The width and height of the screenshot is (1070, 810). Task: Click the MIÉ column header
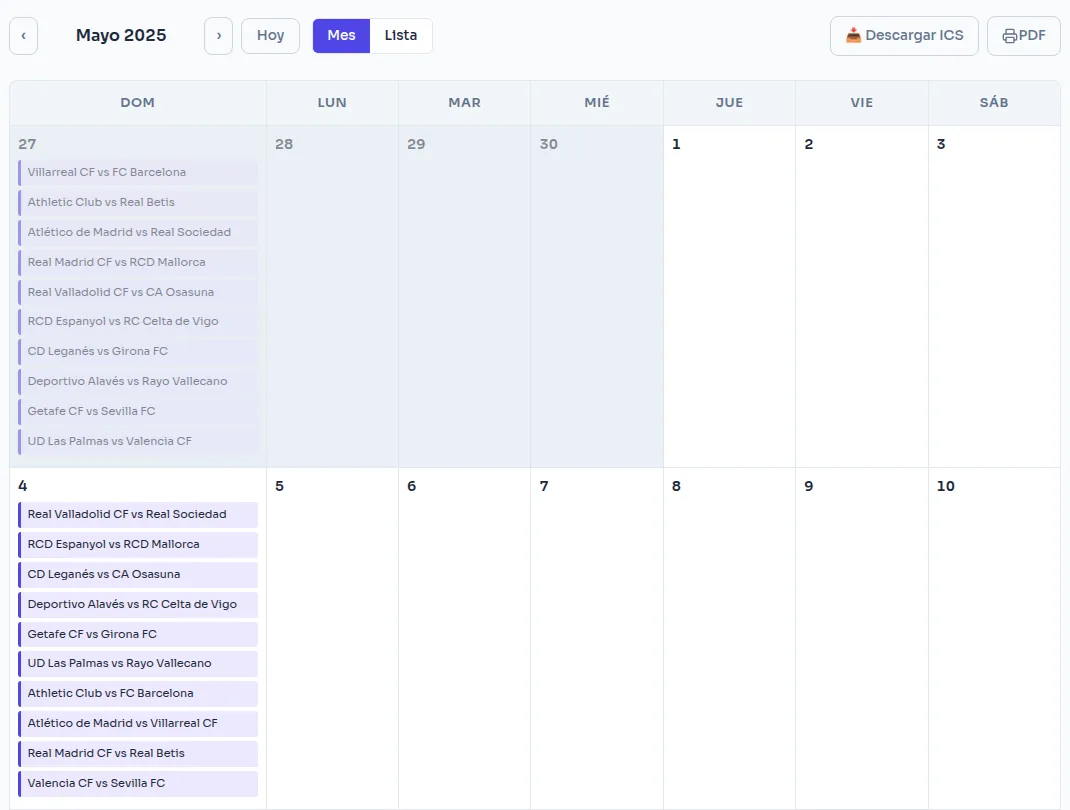(x=597, y=102)
